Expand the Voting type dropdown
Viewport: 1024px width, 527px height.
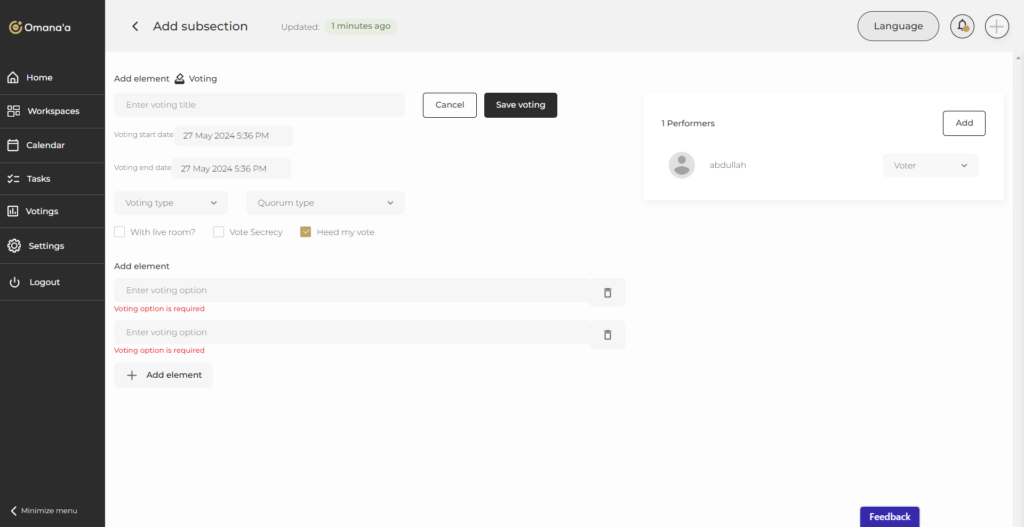click(x=171, y=203)
